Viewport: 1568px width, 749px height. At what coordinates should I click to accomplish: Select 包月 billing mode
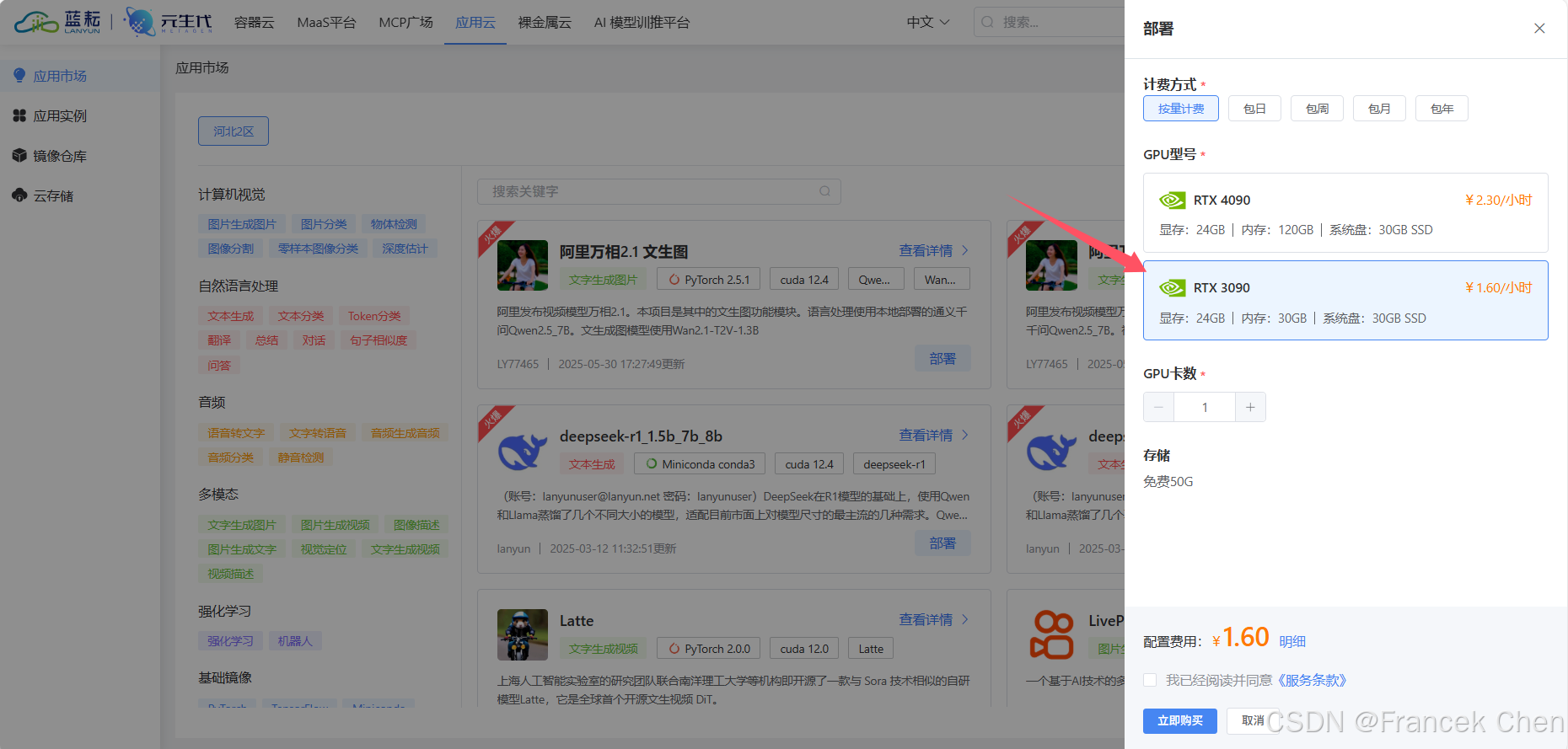pyautogui.click(x=1379, y=109)
